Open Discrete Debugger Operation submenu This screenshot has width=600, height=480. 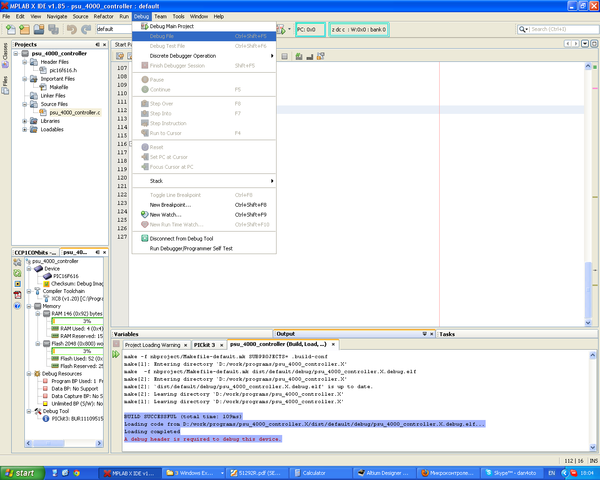[x=204, y=56]
